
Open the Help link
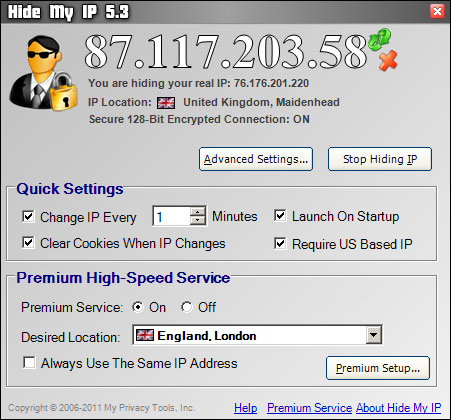pyautogui.click(x=245, y=408)
